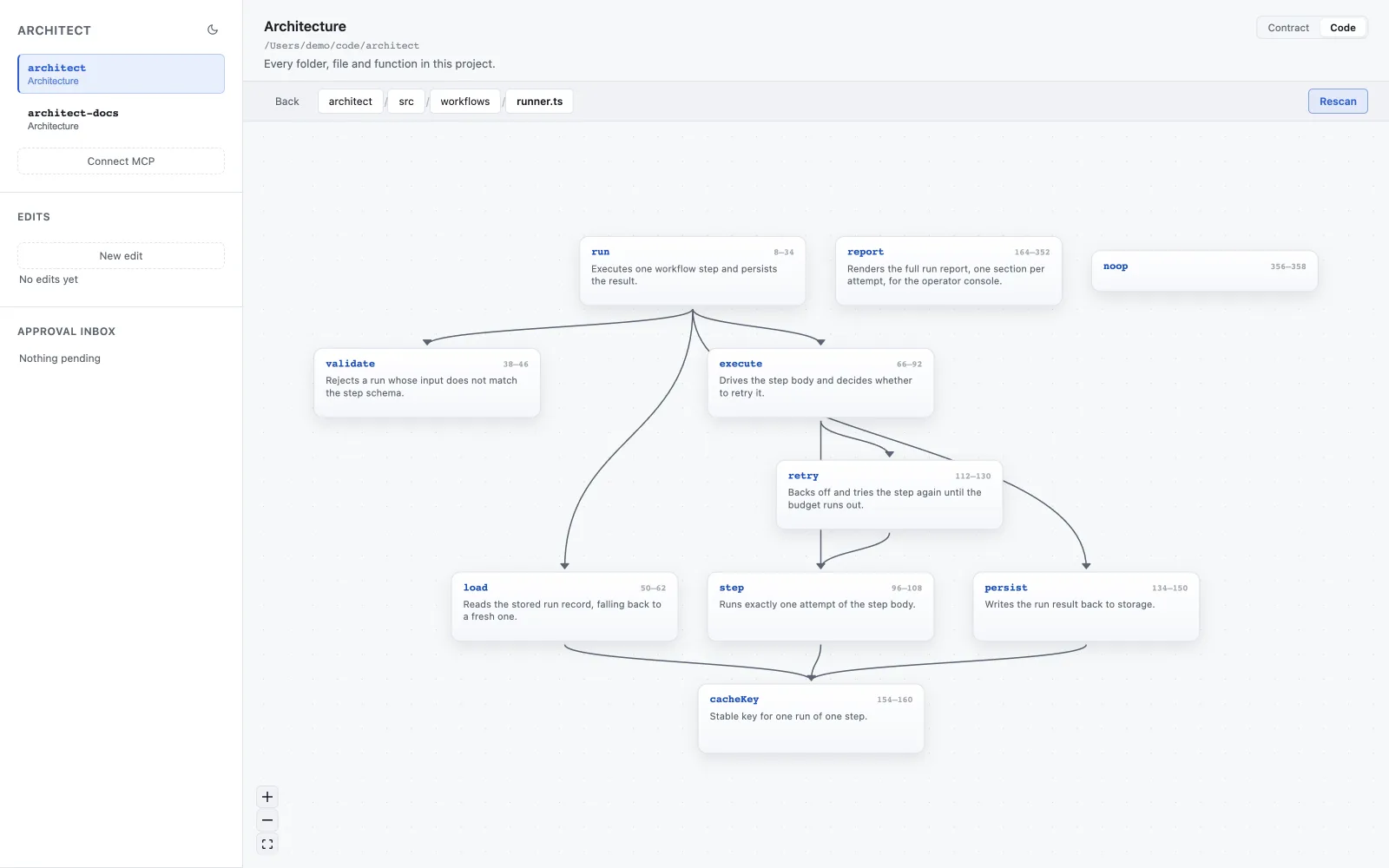
Task: Open architect breadcrumb
Action: pyautogui.click(x=350, y=102)
